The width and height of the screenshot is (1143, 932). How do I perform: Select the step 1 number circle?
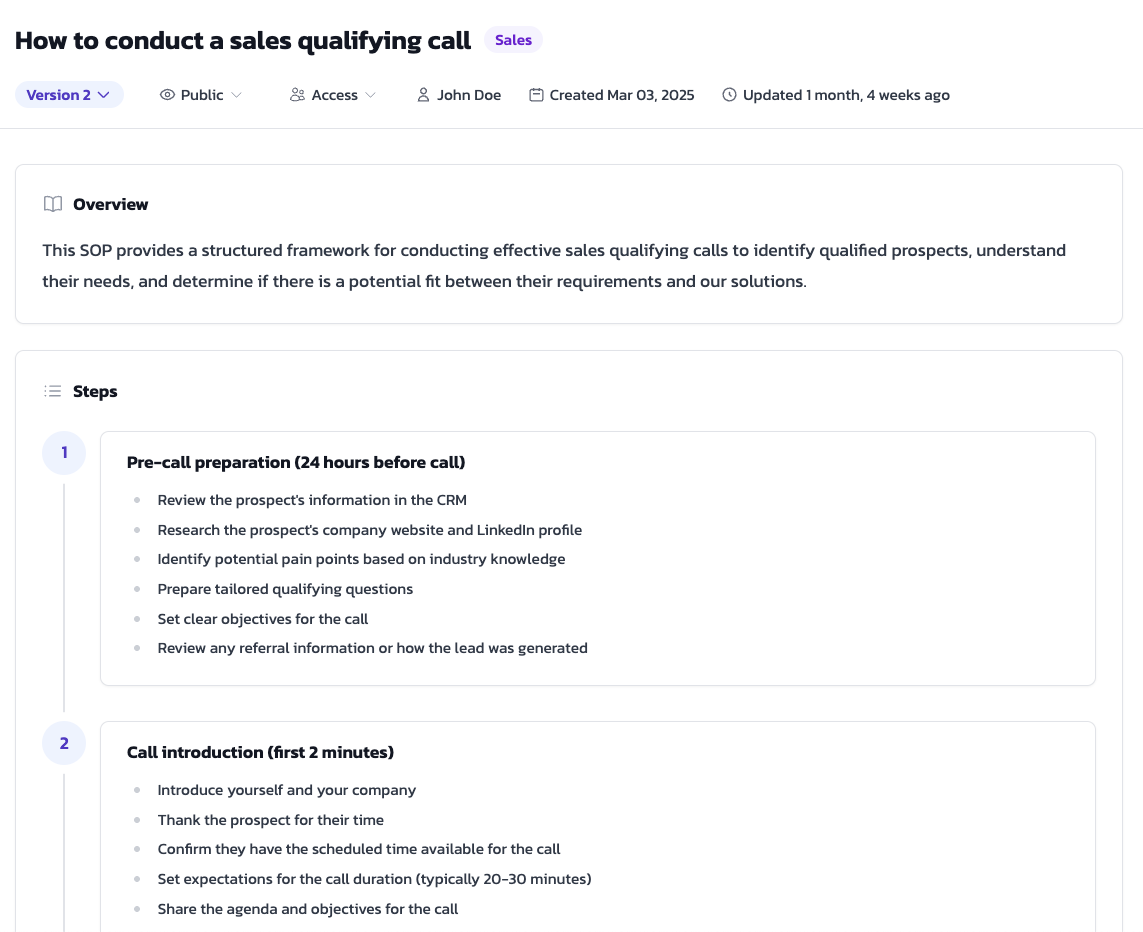[x=64, y=453]
